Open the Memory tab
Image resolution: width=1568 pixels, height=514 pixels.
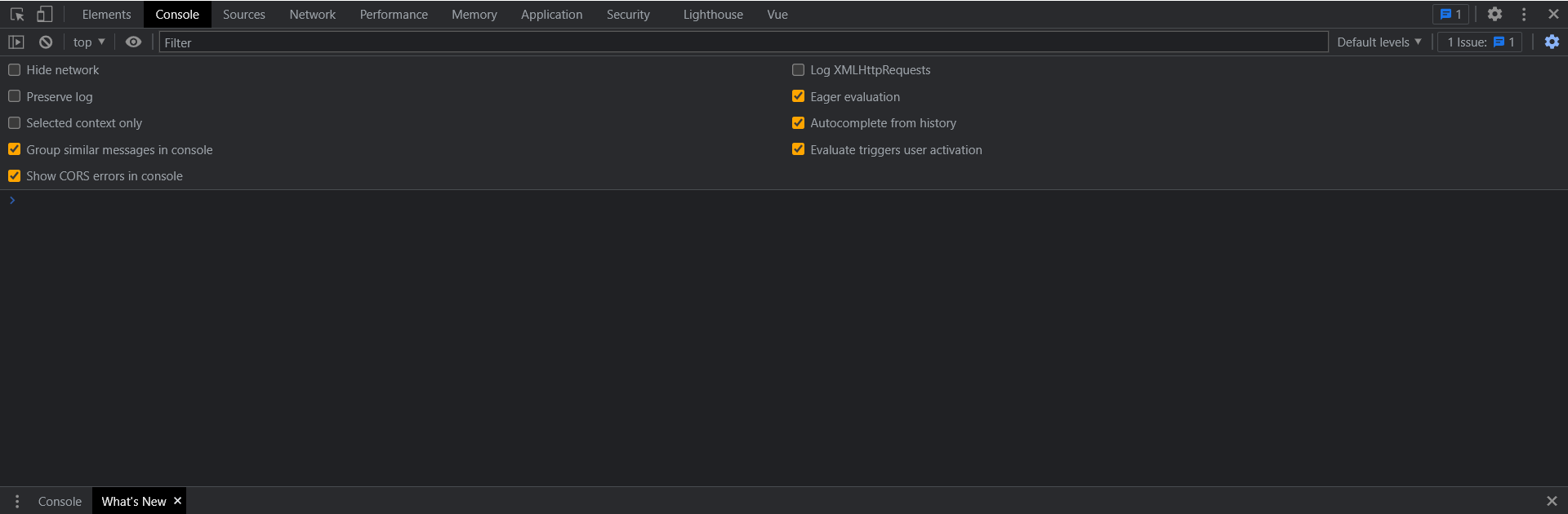[x=474, y=15]
